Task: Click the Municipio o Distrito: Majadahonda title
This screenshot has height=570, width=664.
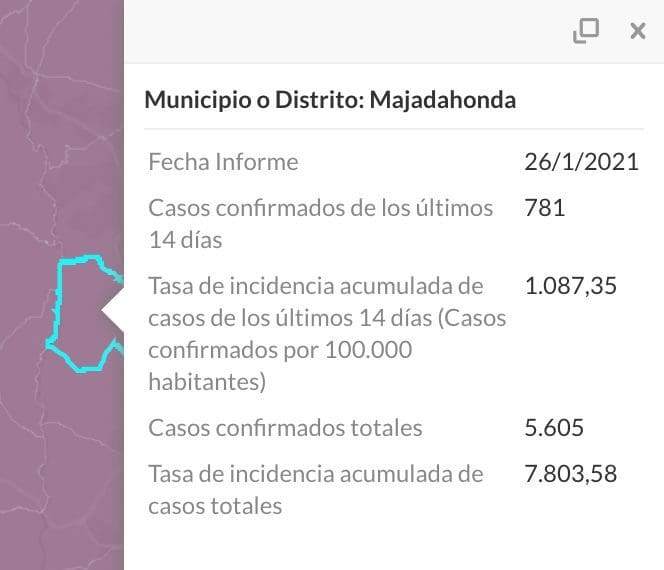Action: pyautogui.click(x=330, y=100)
